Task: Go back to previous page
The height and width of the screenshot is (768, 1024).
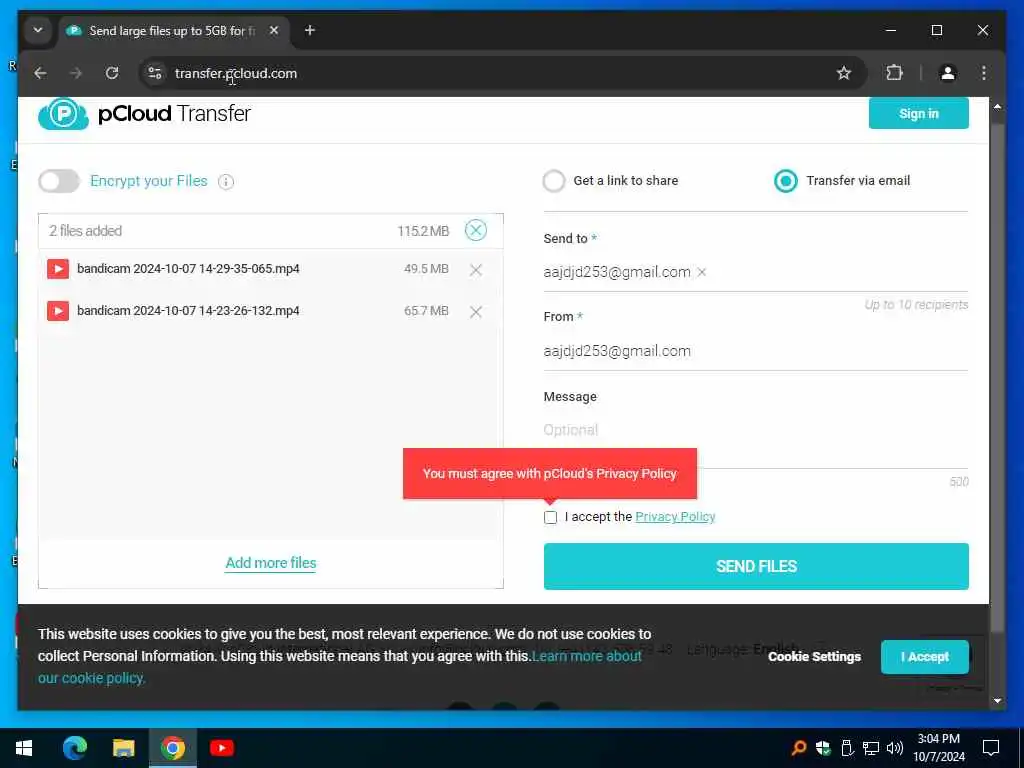Action: tap(40, 73)
